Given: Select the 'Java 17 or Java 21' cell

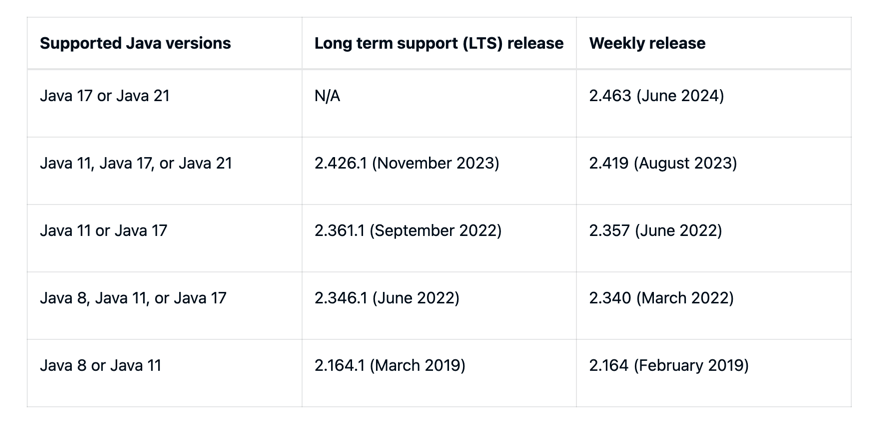Looking at the screenshot, I should pyautogui.click(x=104, y=96).
